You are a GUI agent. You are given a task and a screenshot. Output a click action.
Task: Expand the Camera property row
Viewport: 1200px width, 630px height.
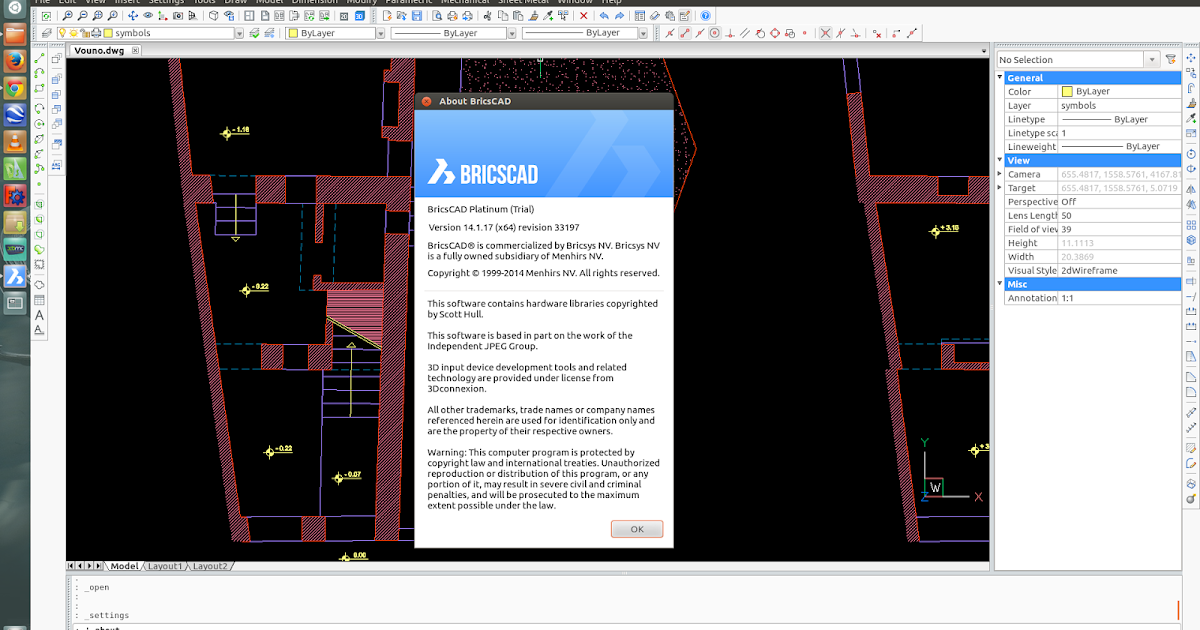pyautogui.click(x=1001, y=174)
